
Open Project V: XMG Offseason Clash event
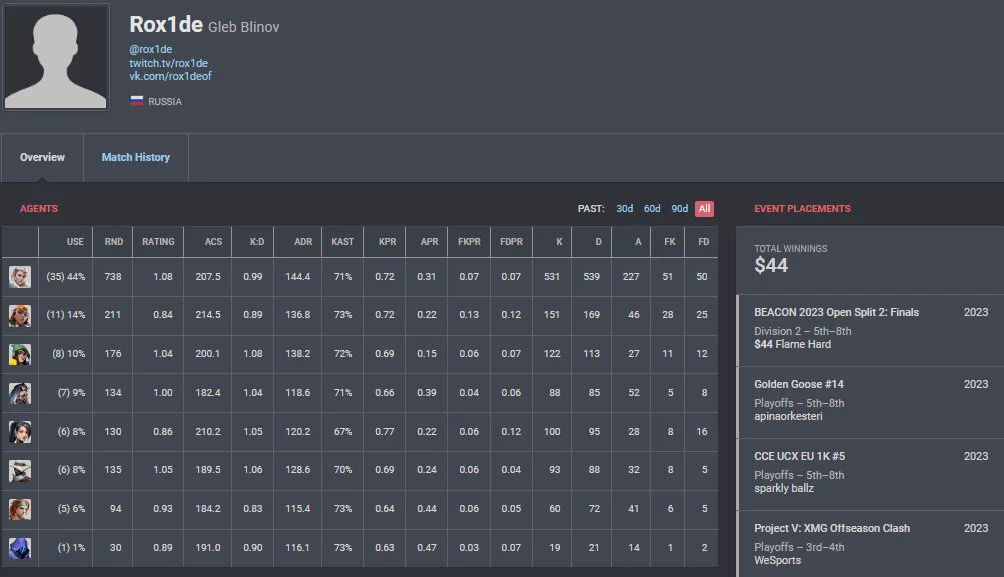click(871, 544)
